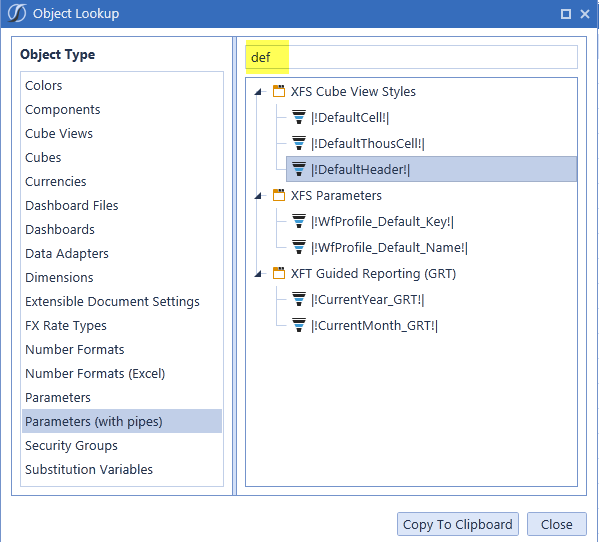Collapse the XFT Guided Reporting (GRT) node
599x542 pixels.
tap(259, 273)
